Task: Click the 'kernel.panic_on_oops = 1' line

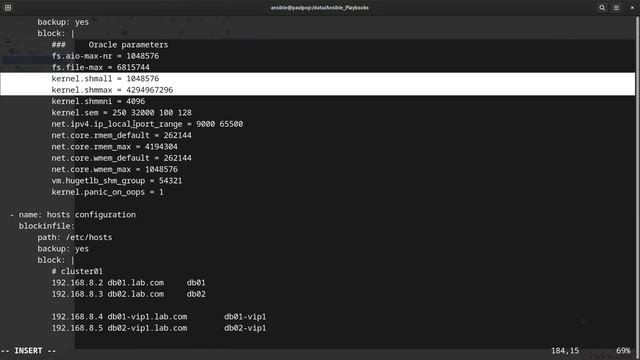Action: coord(107,192)
